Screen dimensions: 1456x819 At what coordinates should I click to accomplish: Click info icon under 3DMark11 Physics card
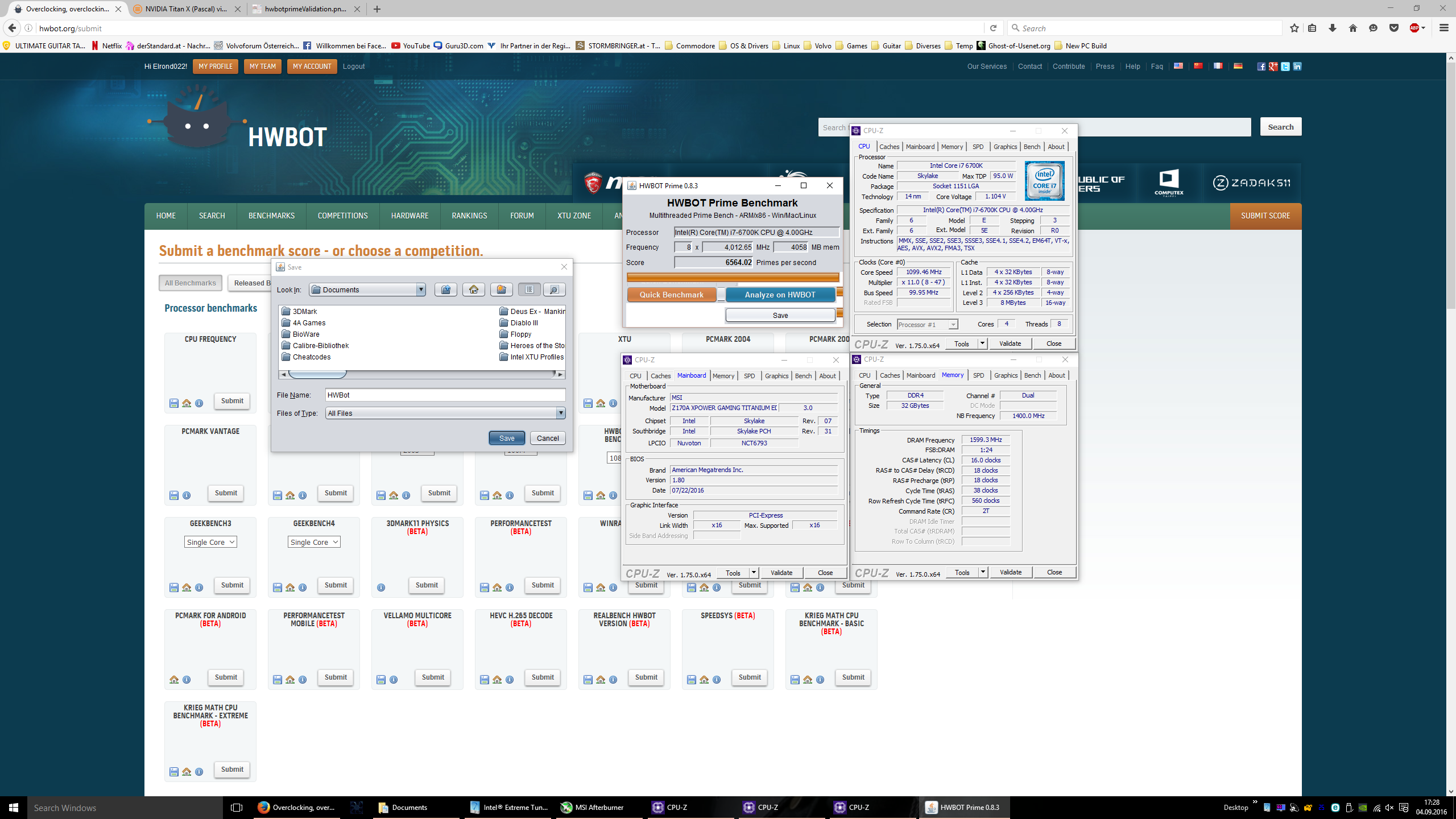(x=381, y=588)
